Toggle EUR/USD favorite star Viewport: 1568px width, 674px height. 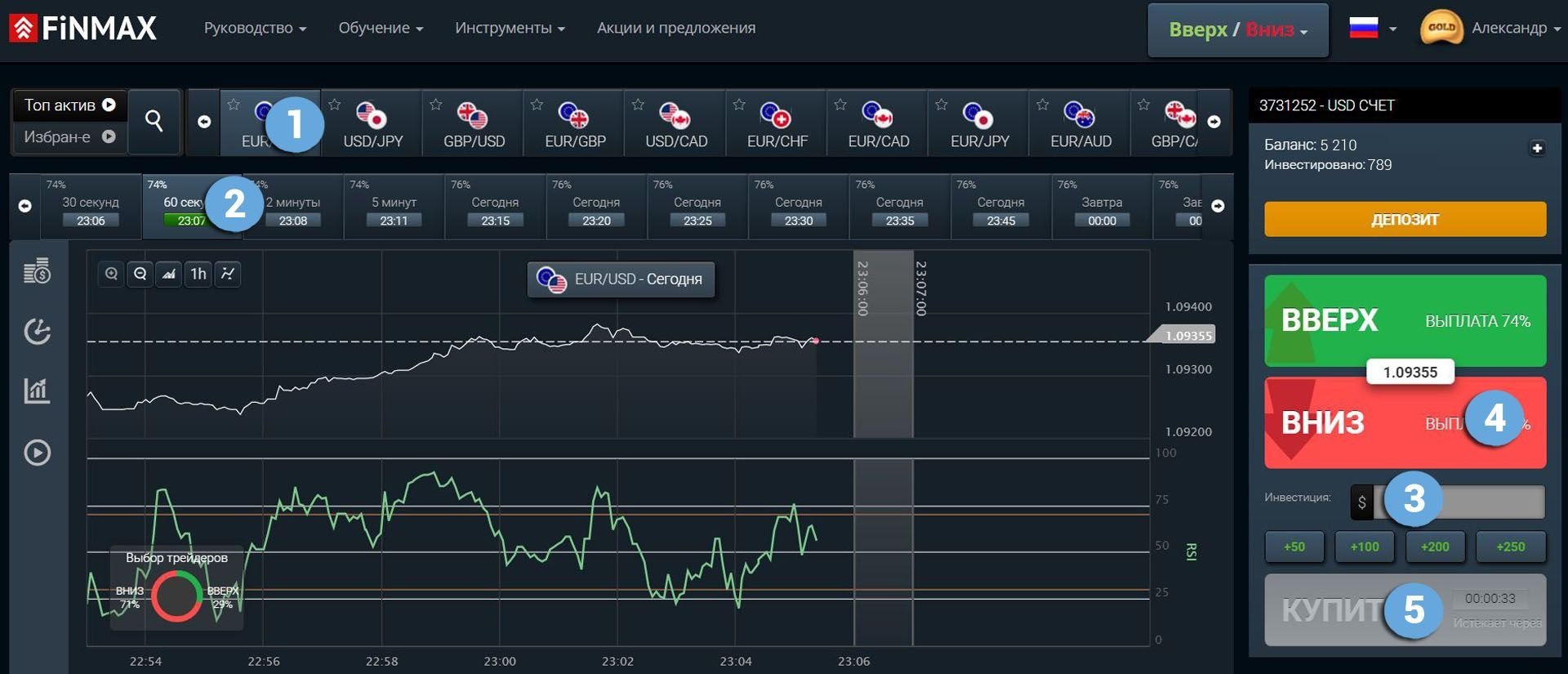pyautogui.click(x=234, y=105)
